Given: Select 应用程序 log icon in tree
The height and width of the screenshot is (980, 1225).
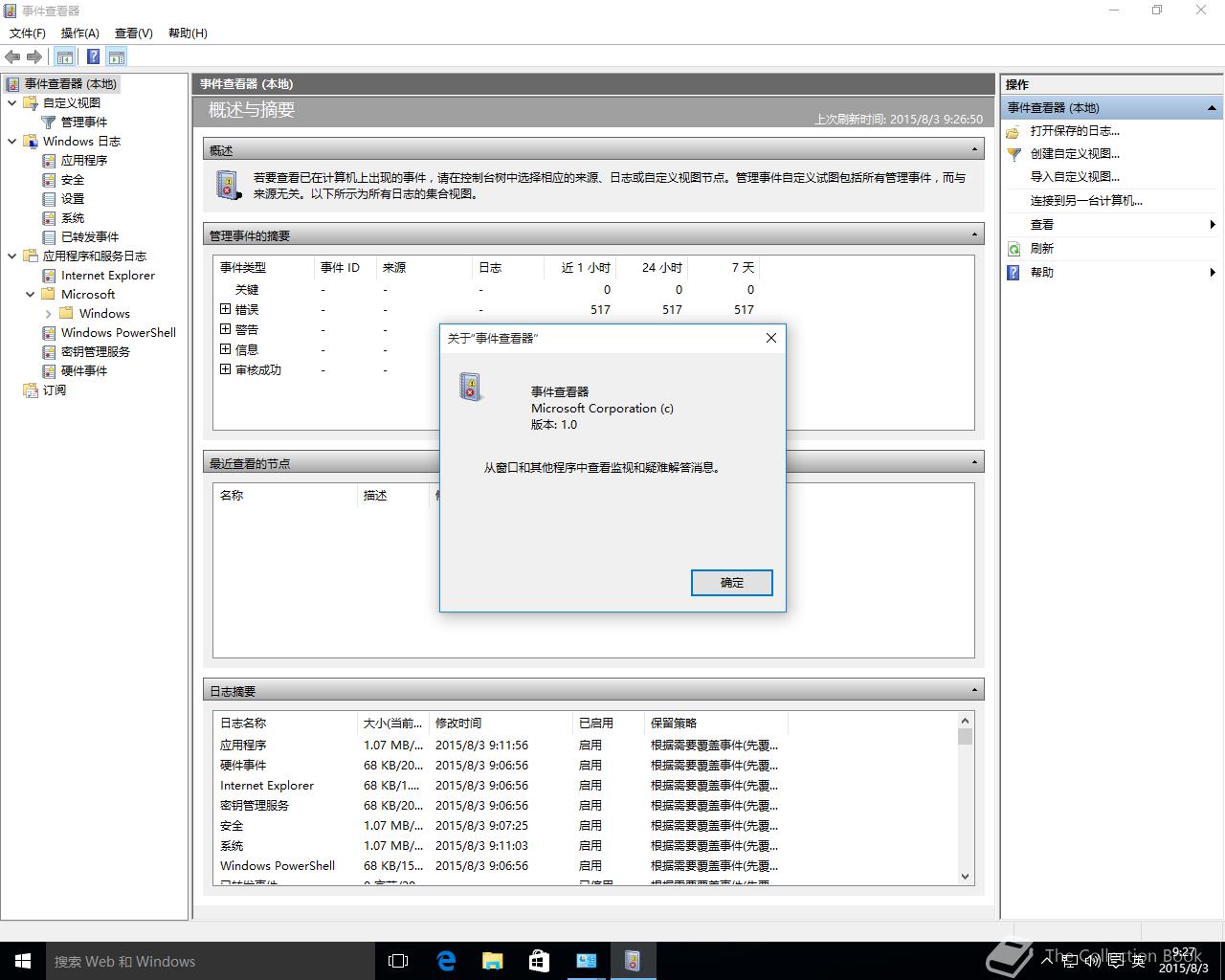Looking at the screenshot, I should click(x=49, y=160).
